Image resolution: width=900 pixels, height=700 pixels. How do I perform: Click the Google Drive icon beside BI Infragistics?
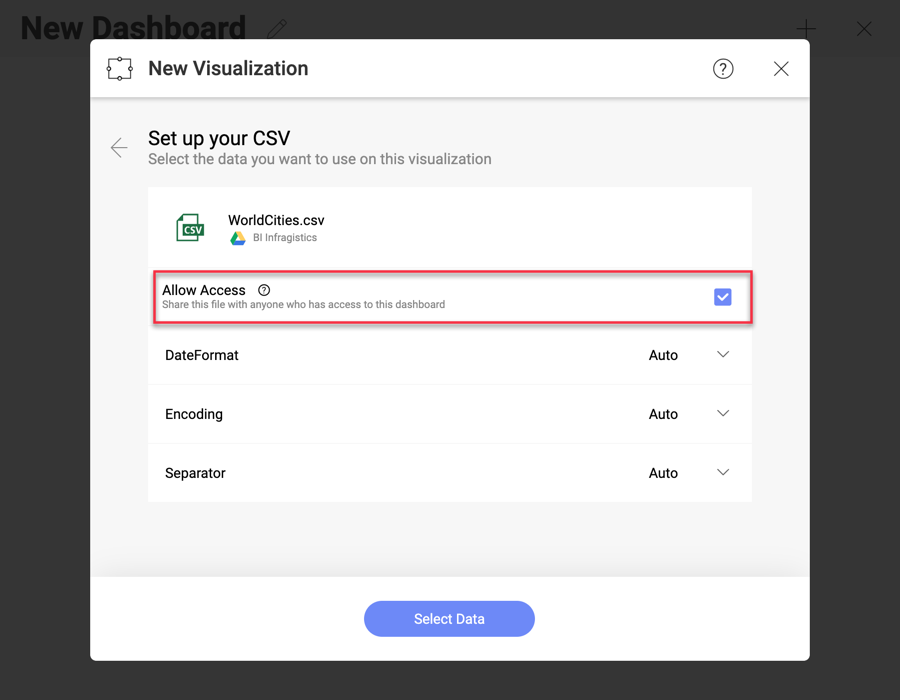[x=238, y=238]
